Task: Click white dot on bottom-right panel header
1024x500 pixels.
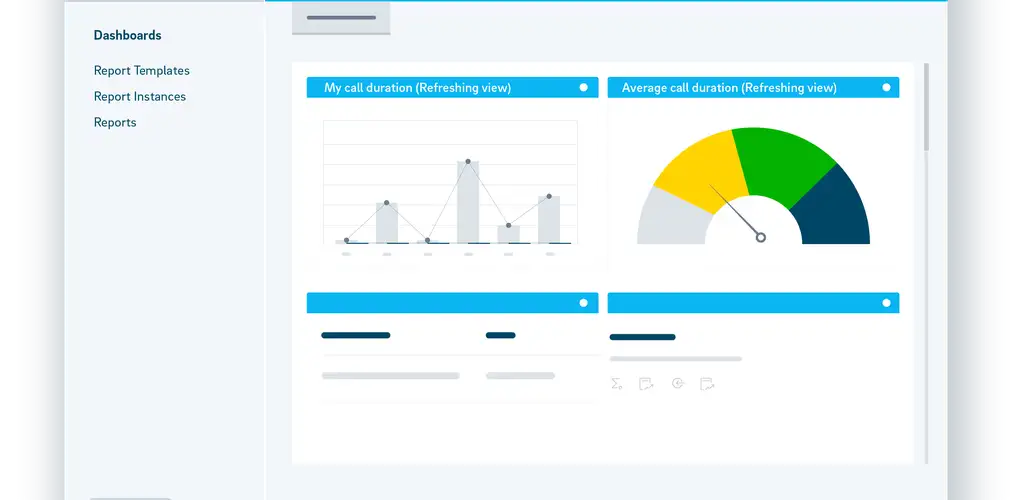Action: pyautogui.click(x=886, y=303)
